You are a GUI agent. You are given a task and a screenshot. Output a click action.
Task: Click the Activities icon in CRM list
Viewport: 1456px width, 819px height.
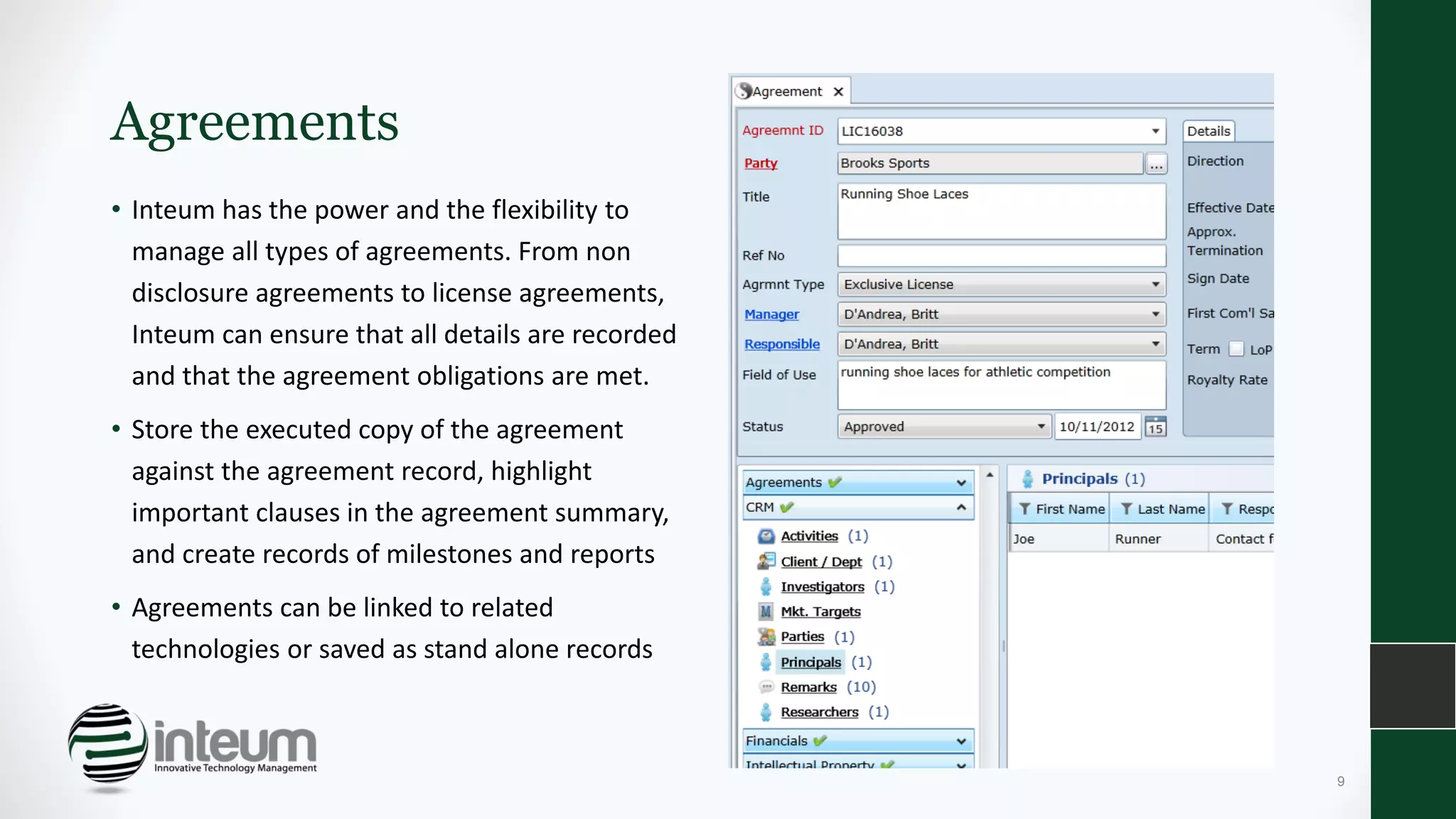click(766, 536)
